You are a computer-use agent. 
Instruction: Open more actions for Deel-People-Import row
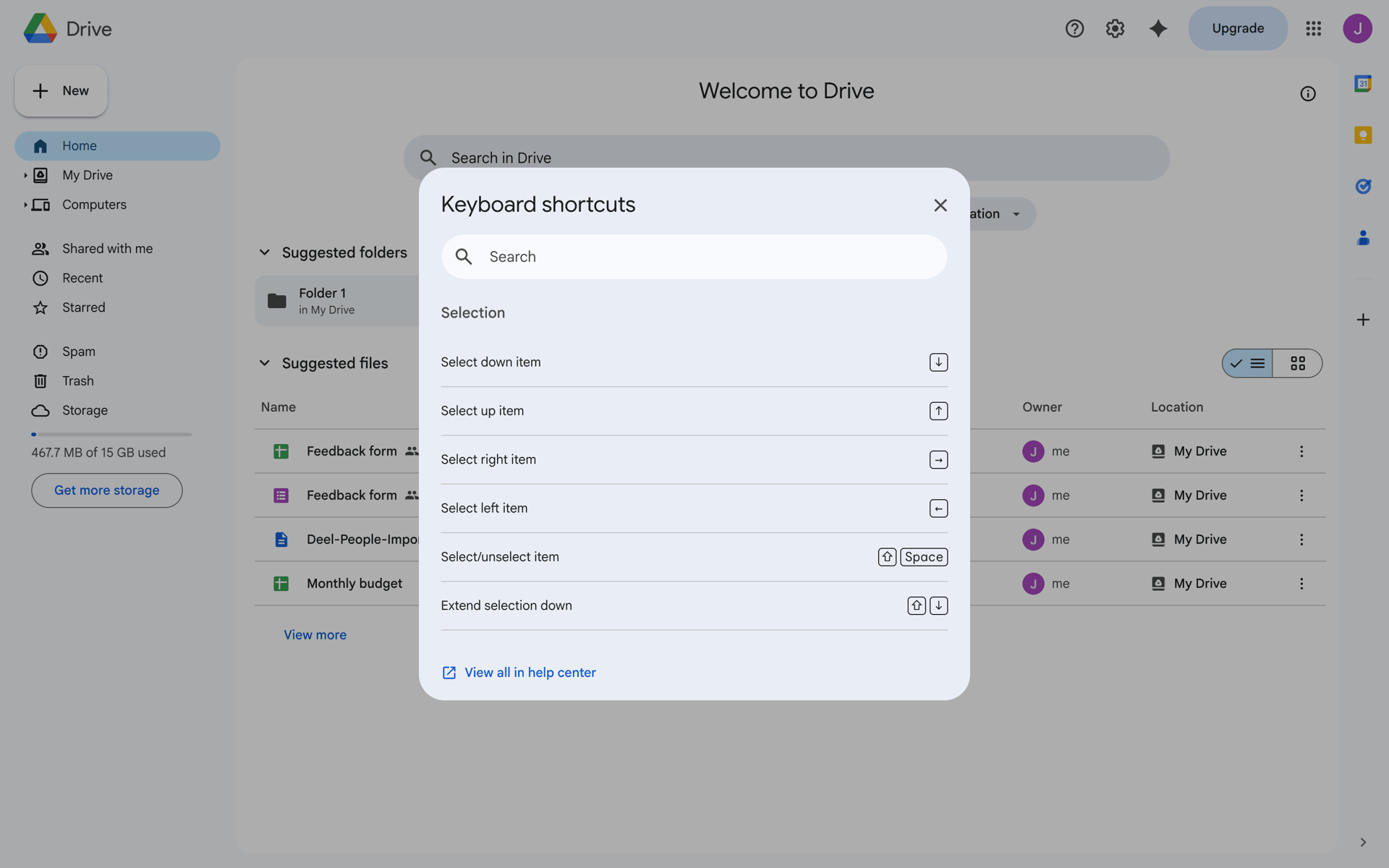point(1301,540)
